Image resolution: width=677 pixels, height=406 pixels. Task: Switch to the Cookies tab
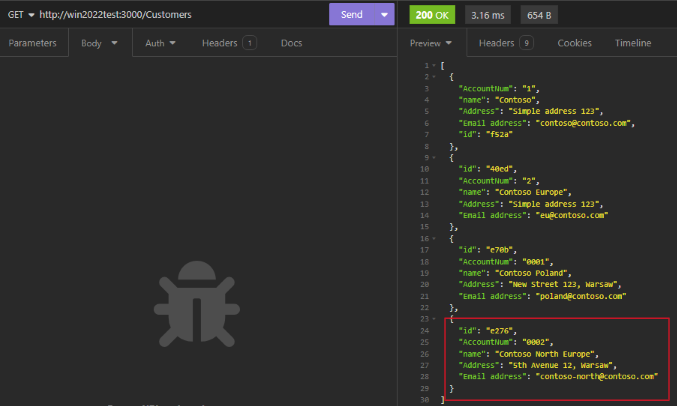(x=574, y=43)
